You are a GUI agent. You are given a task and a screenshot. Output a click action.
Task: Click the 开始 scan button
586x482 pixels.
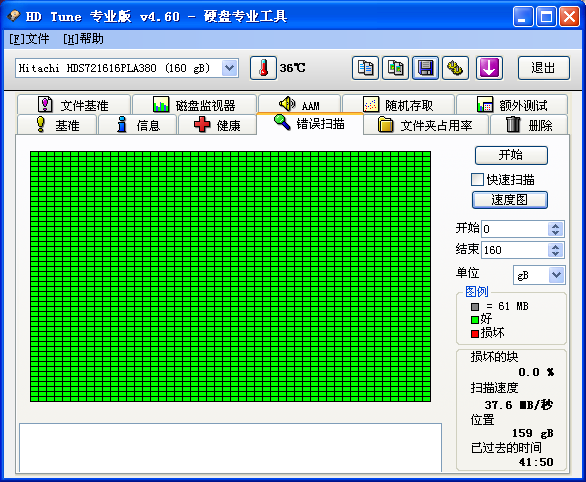click(511, 155)
